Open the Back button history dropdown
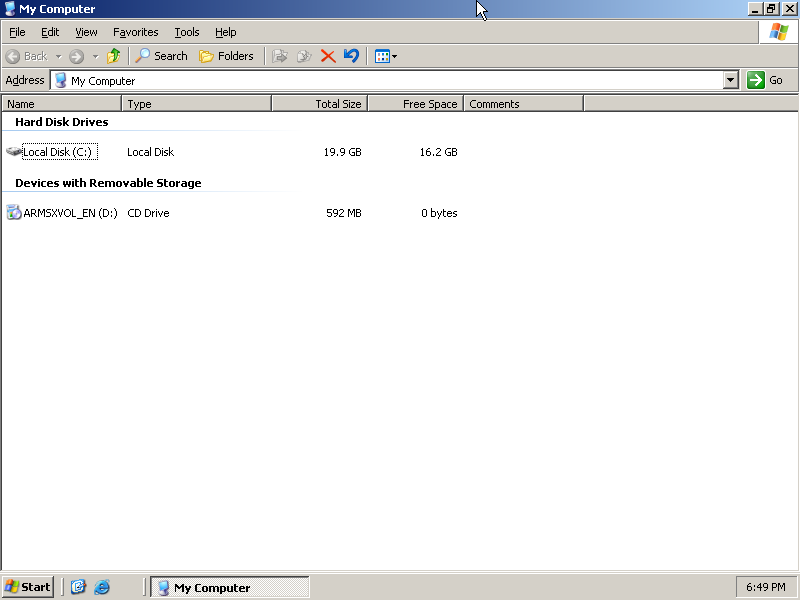Viewport: 800px width, 600px height. point(58,56)
